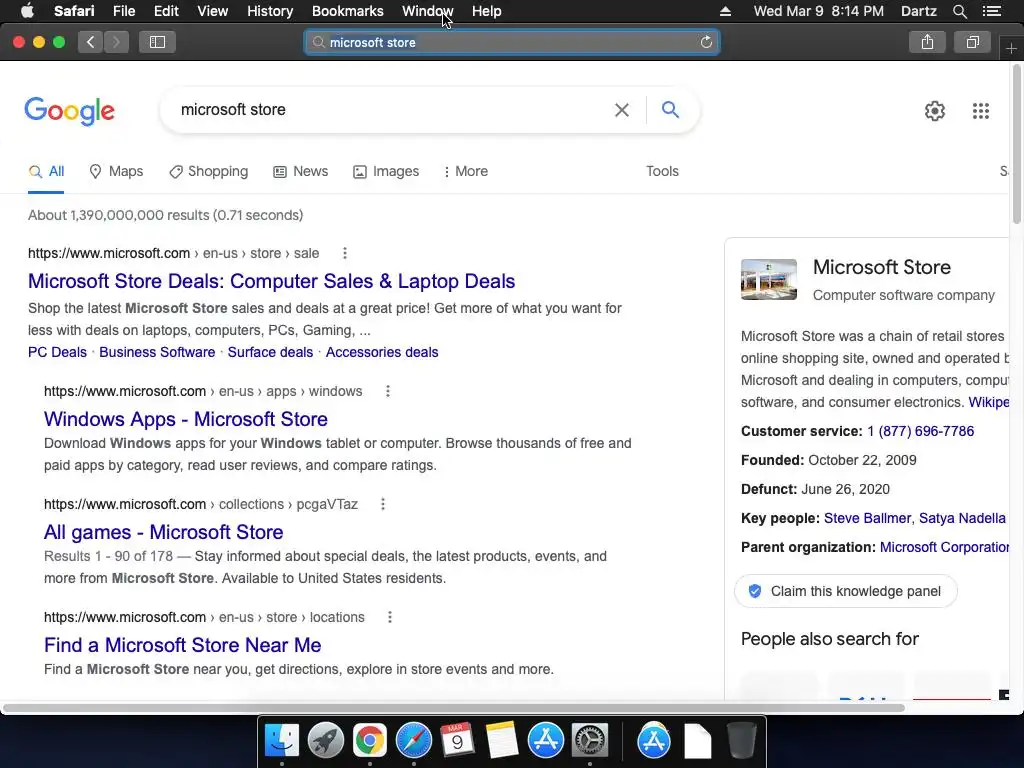Screen dimensions: 1024x768
Task: Open the Bookmarks menu
Action: [x=347, y=11]
